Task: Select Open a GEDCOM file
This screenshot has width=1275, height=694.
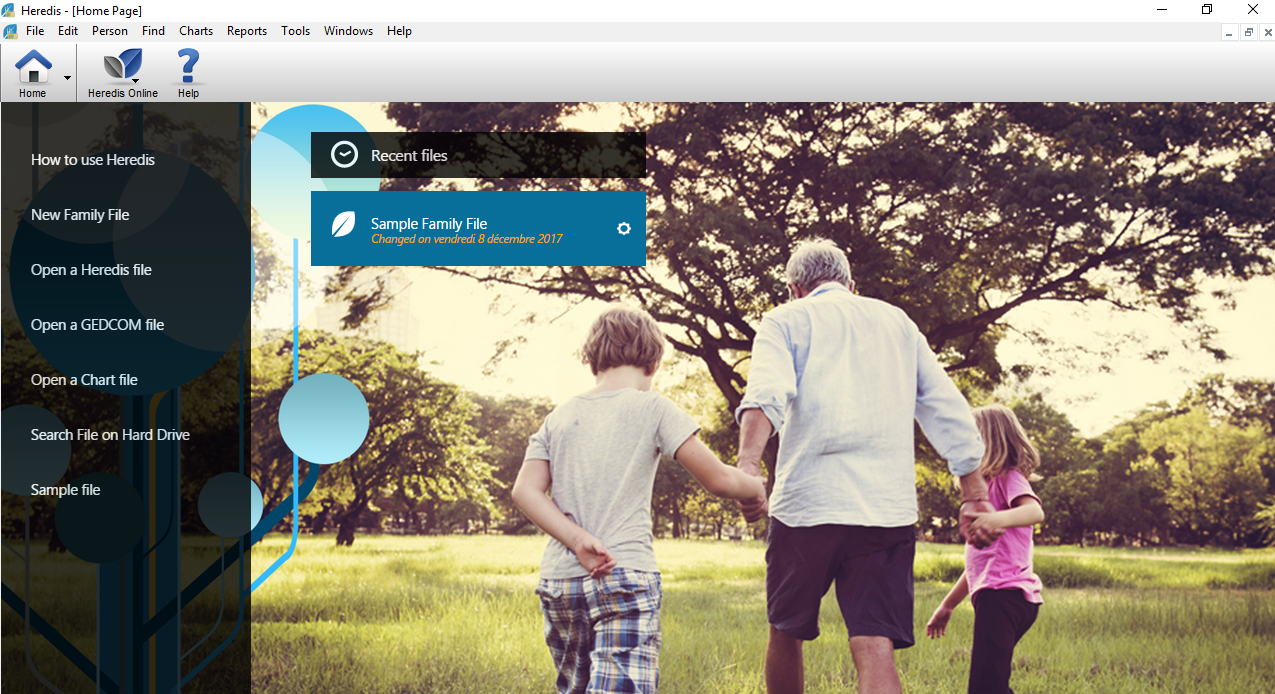Action: [x=97, y=325]
